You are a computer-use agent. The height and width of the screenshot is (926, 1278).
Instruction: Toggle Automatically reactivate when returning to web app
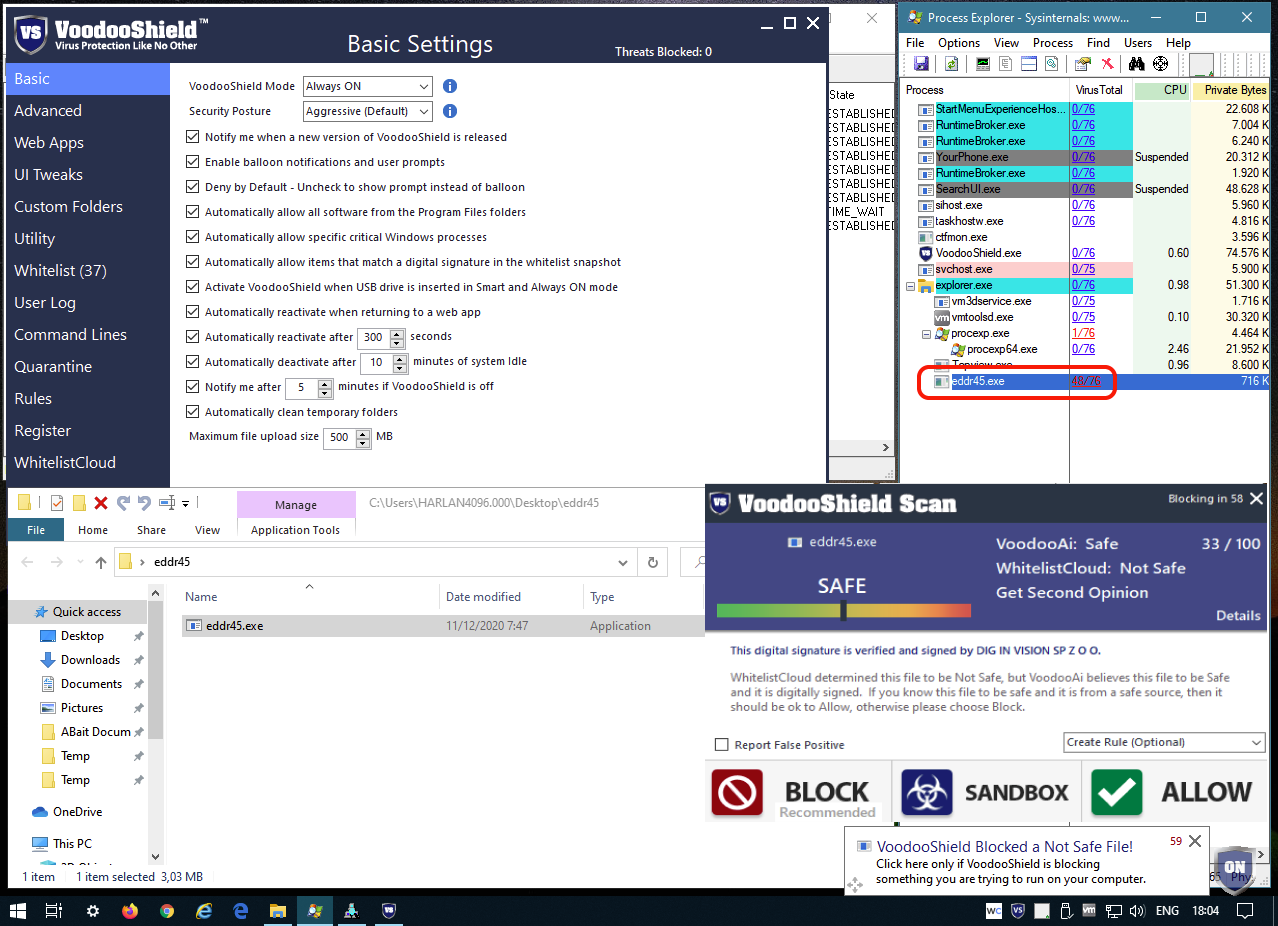pyautogui.click(x=194, y=312)
